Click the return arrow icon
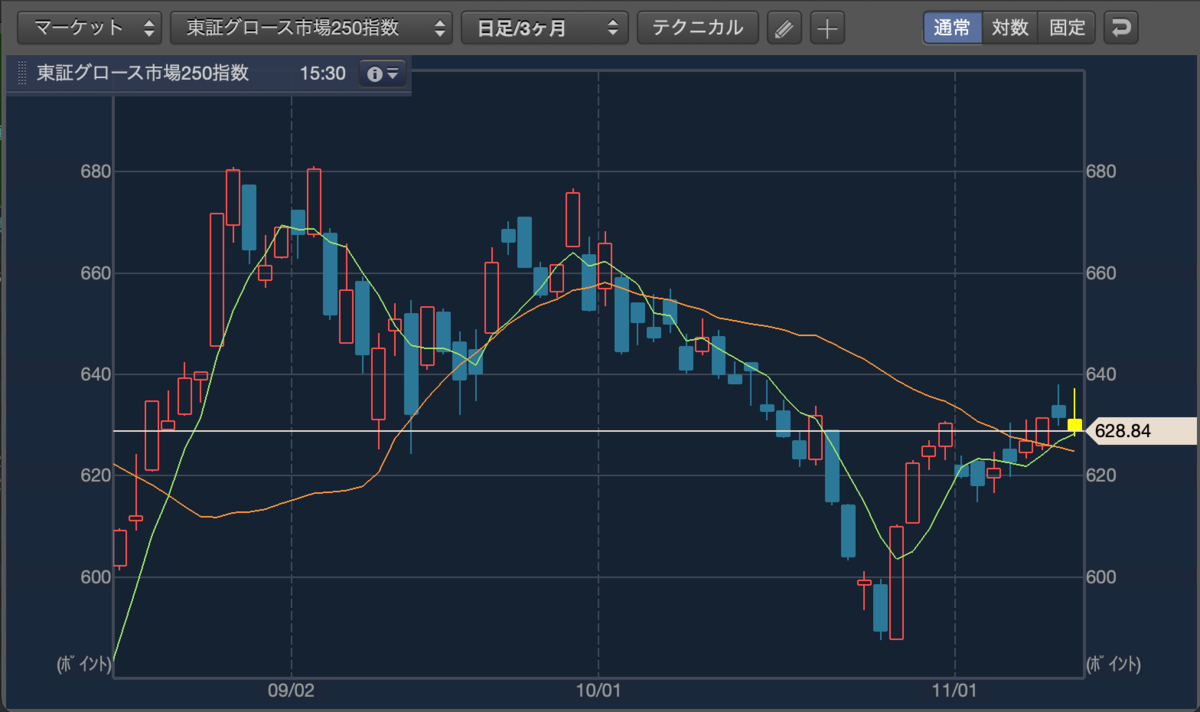The image size is (1200, 712). 1121,28
